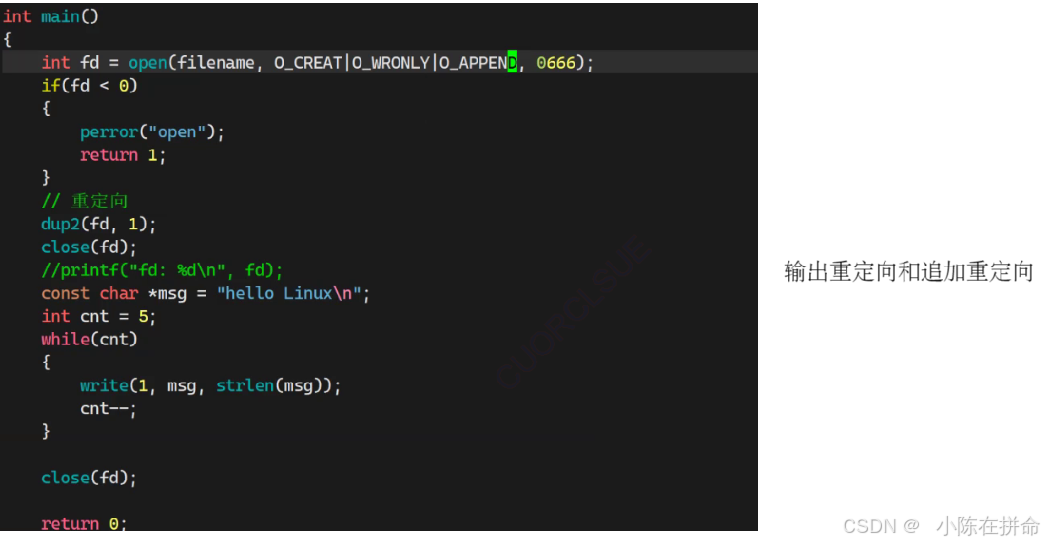Image resolution: width=1060 pixels, height=543 pixels.
Task: Click the "filename" argument in the open call
Action: tap(216, 63)
